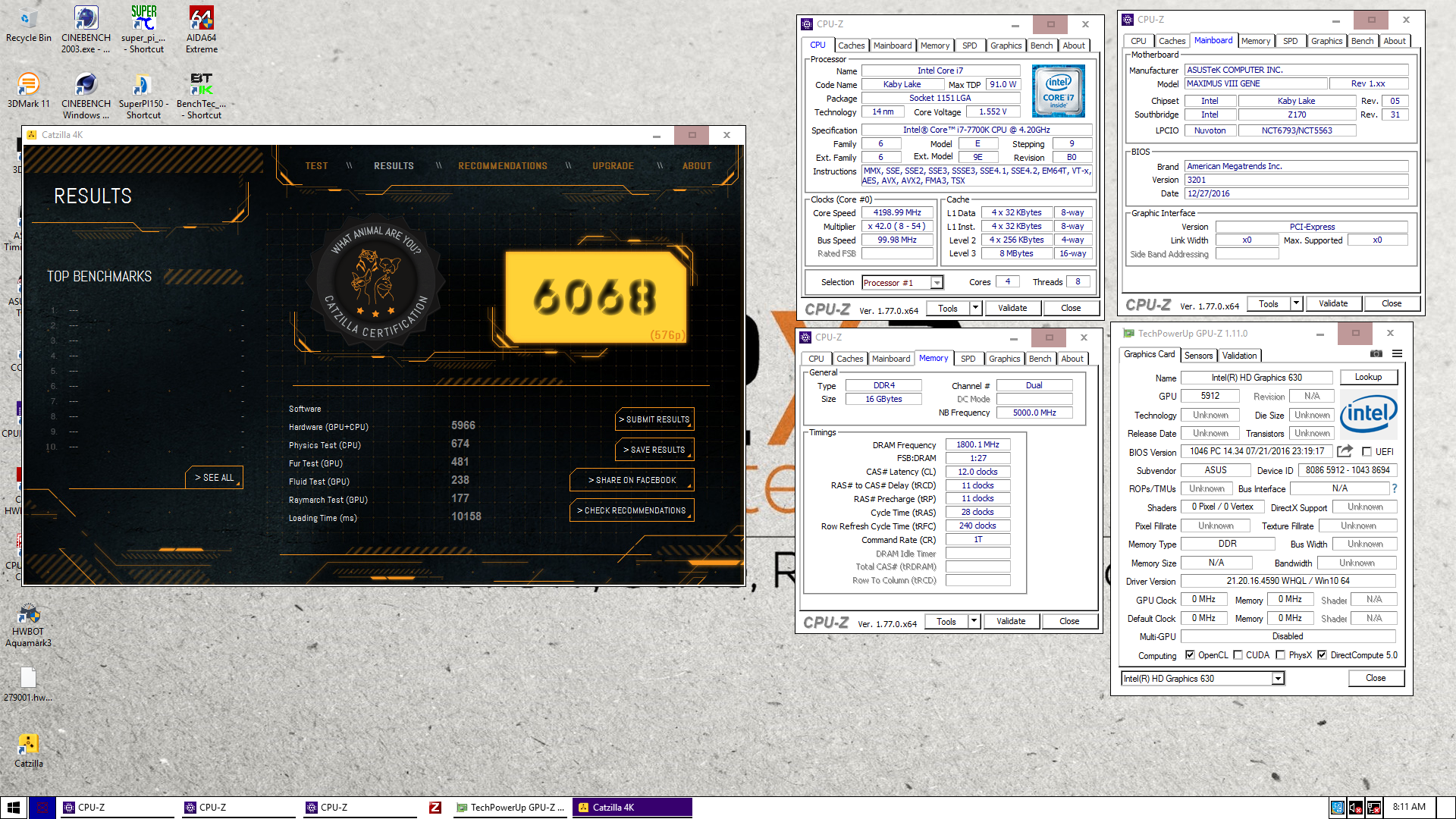Switch to SPD tab in Memory CPU-Z window
This screenshot has height=819, width=1456.
tap(968, 359)
